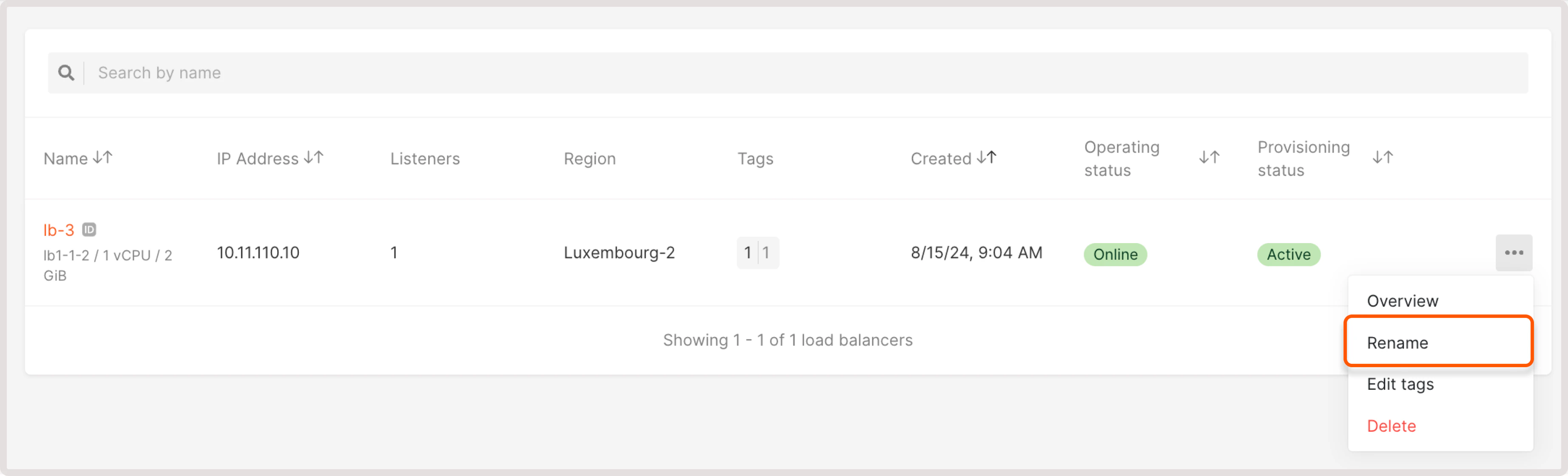Click the IP Address column sort icon
The width and height of the screenshot is (1568, 476).
point(314,158)
